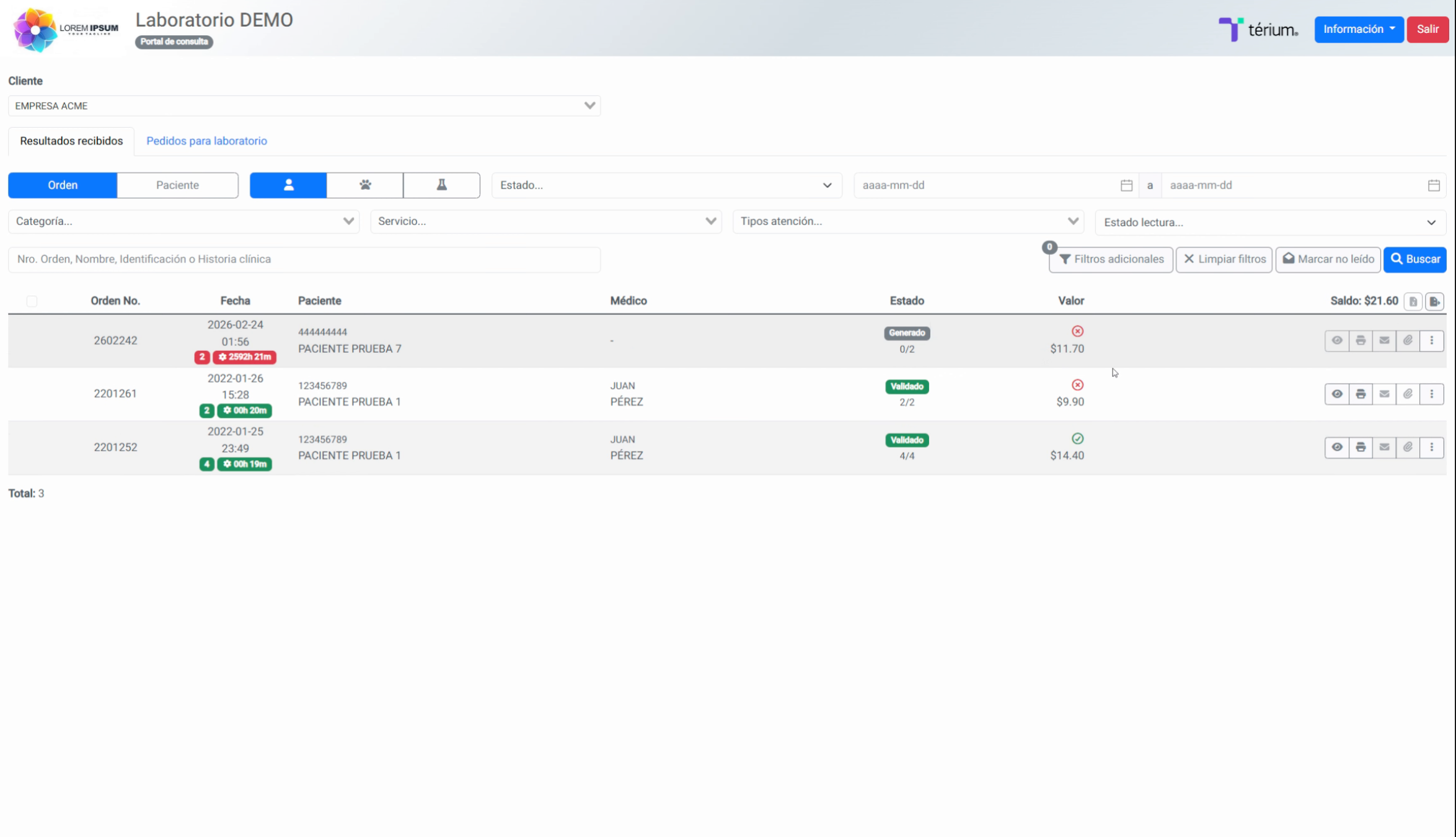Click patient name PACIENTE PRUEBA 7

350,348
